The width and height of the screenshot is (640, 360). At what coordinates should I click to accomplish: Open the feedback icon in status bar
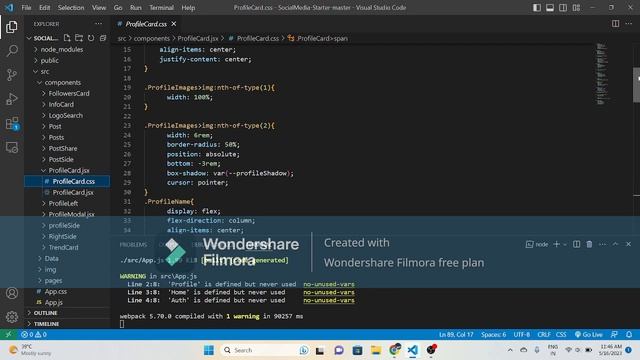614,334
